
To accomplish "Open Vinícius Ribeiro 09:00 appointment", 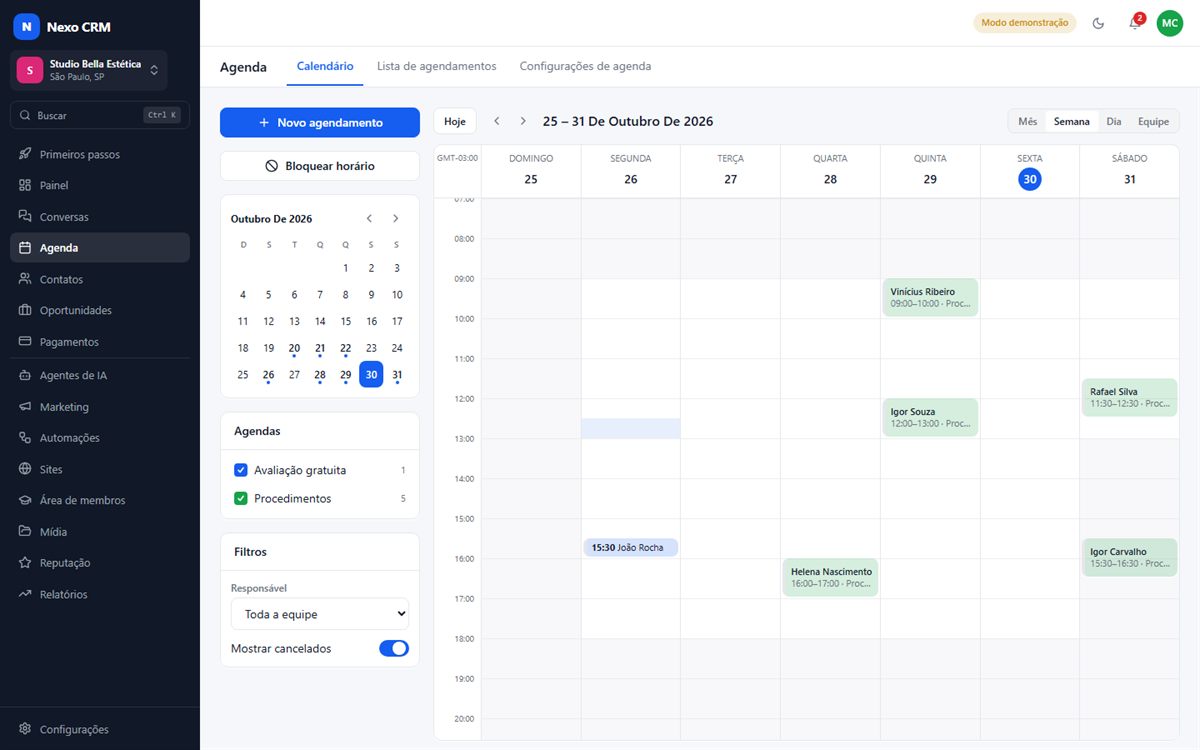I will (930, 298).
